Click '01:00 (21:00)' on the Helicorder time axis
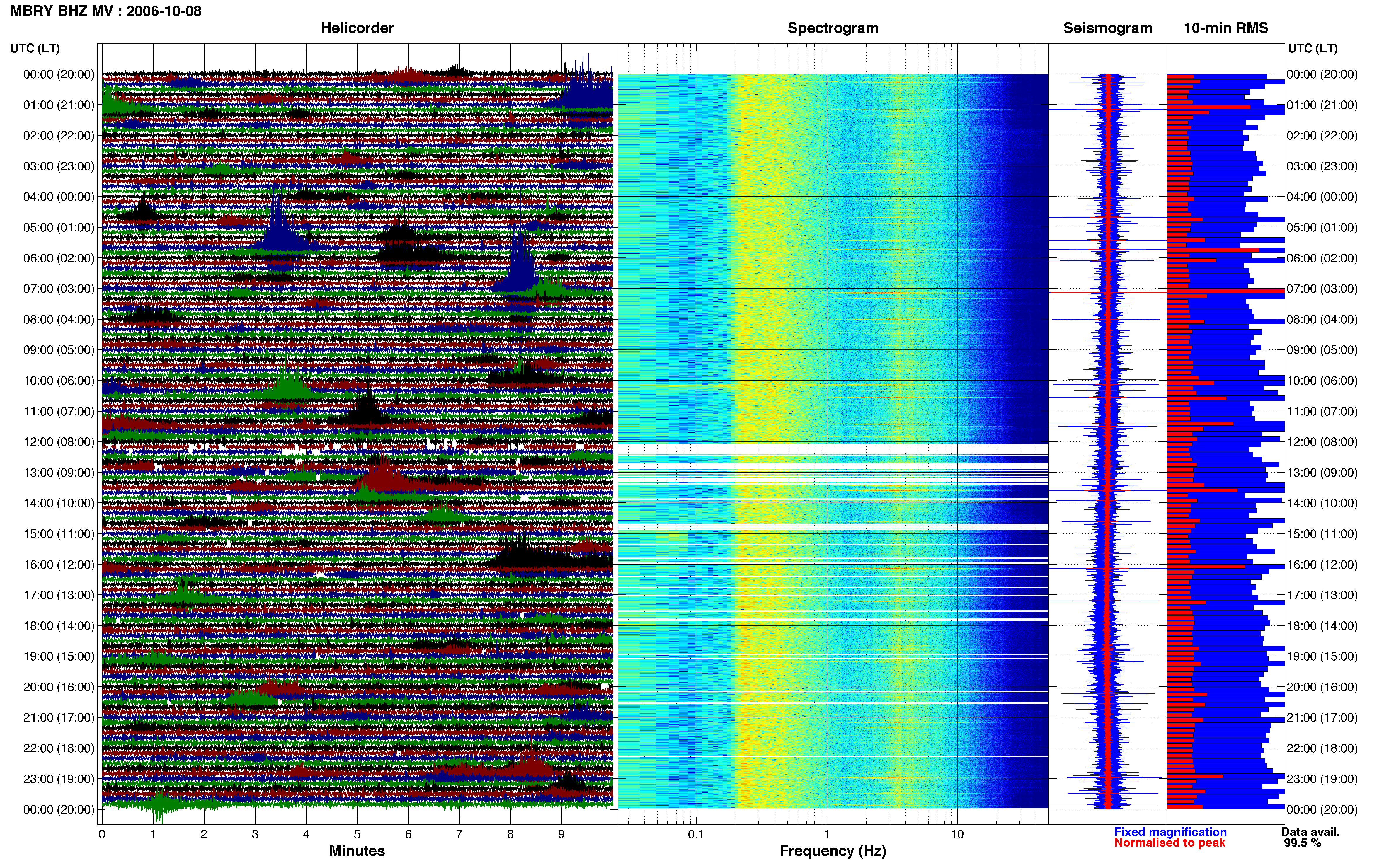The height and width of the screenshot is (868, 1389). tap(59, 105)
